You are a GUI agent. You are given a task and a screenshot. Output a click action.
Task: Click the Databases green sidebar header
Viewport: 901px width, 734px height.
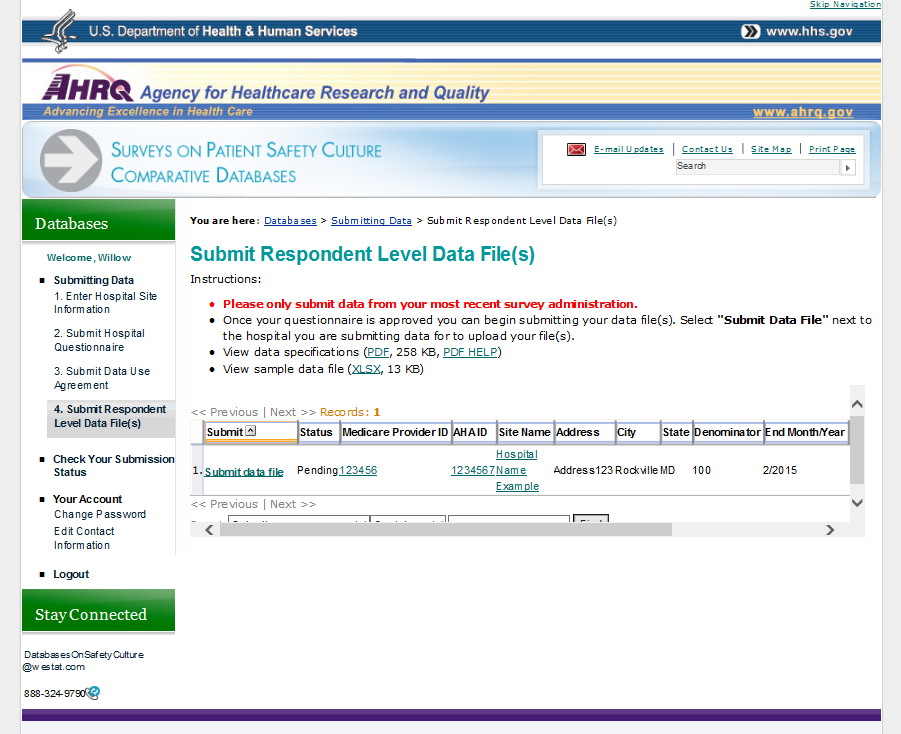click(98, 220)
